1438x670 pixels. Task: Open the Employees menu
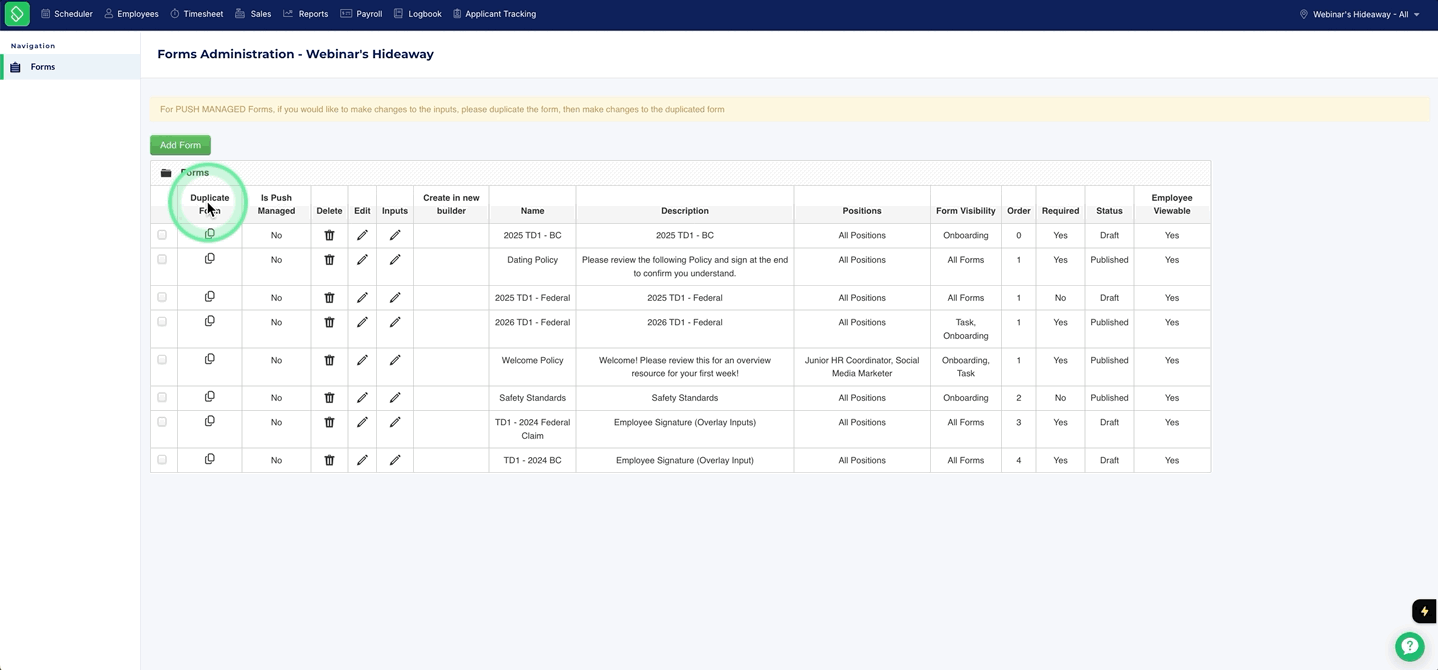(x=131, y=14)
